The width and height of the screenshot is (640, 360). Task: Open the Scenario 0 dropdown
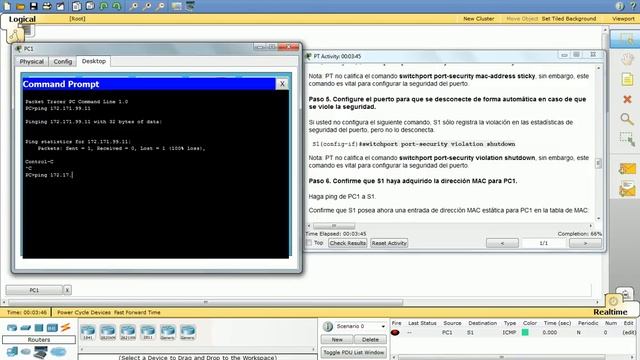pyautogui.click(x=360, y=327)
